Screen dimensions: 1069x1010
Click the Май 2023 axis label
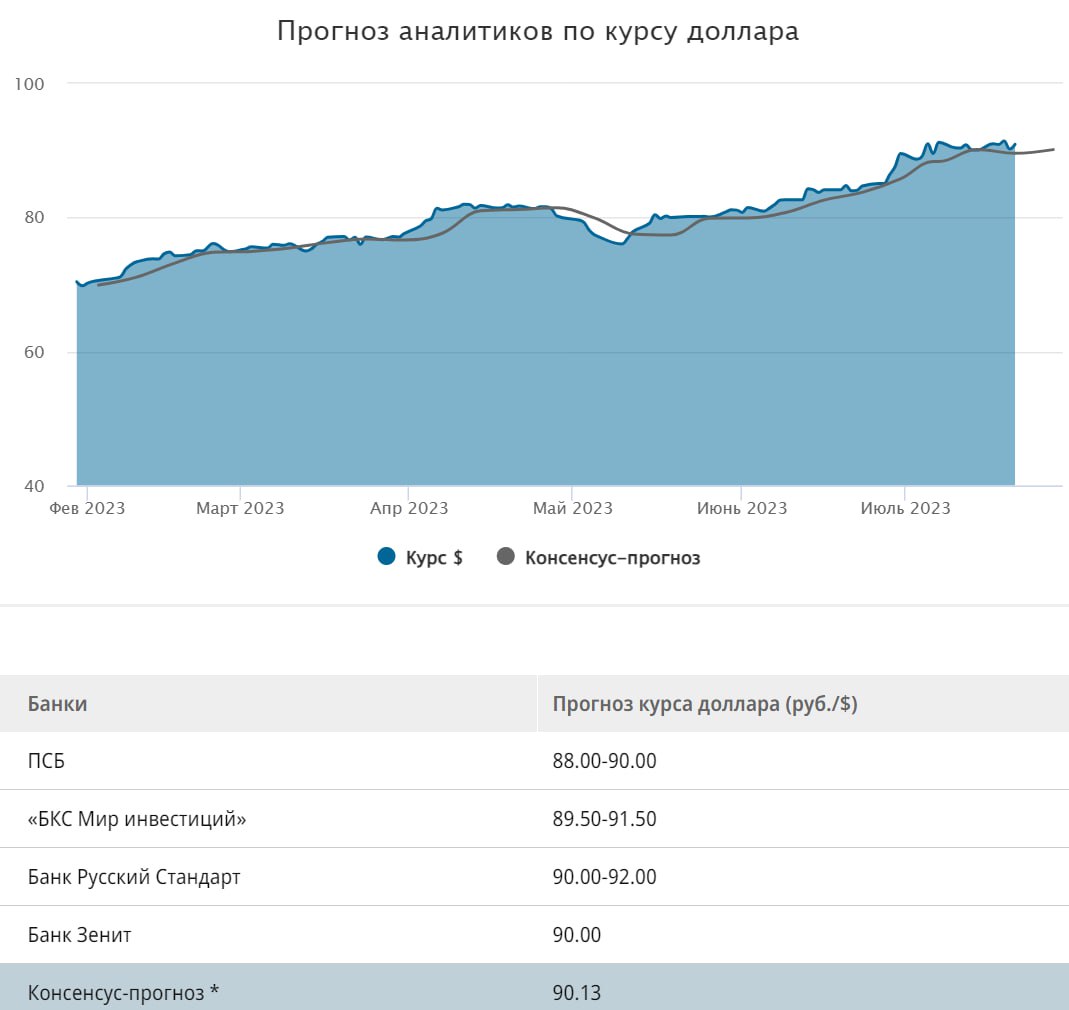pos(572,508)
